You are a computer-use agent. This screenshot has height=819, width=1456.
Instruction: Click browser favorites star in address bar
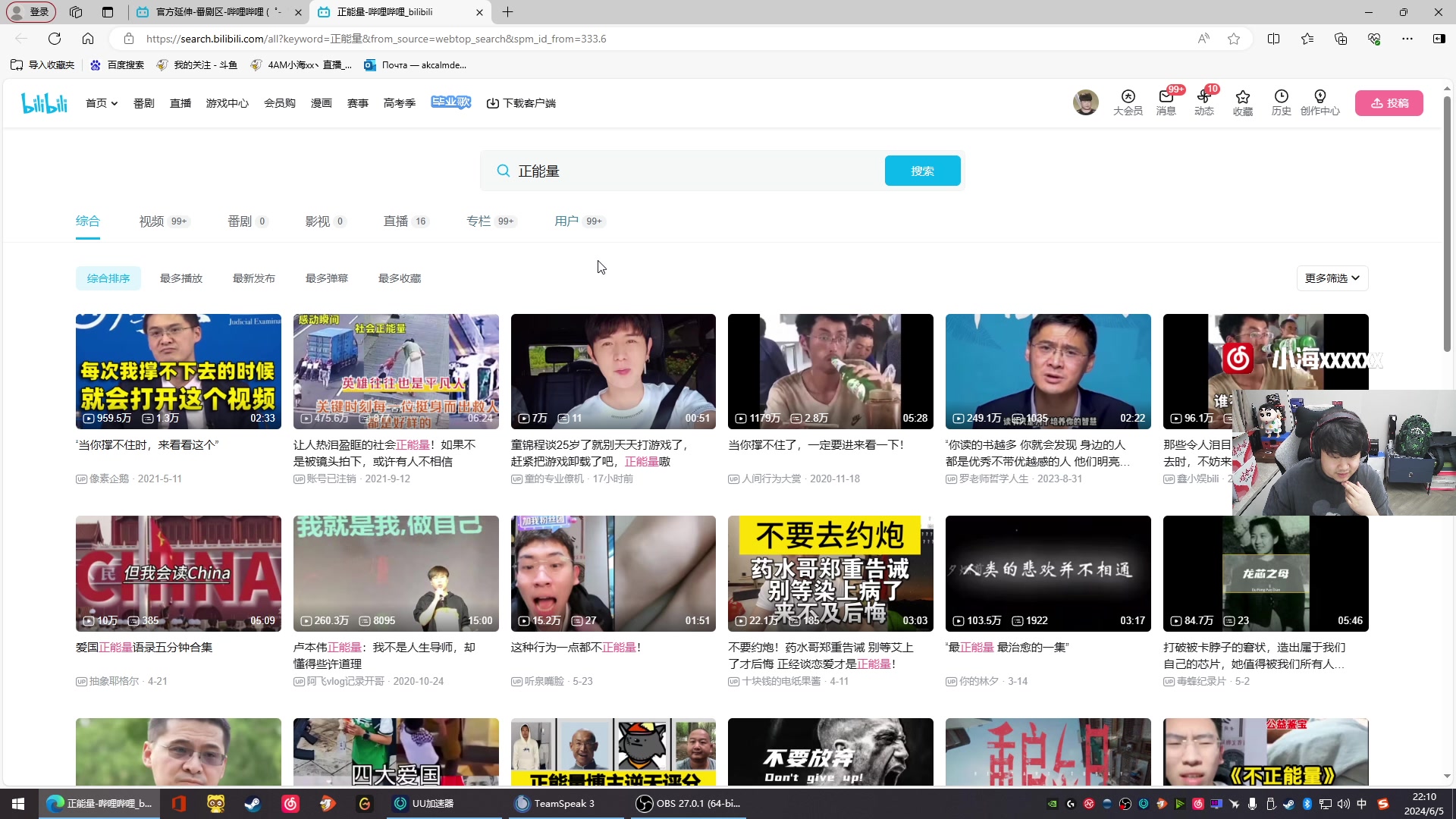(1234, 39)
